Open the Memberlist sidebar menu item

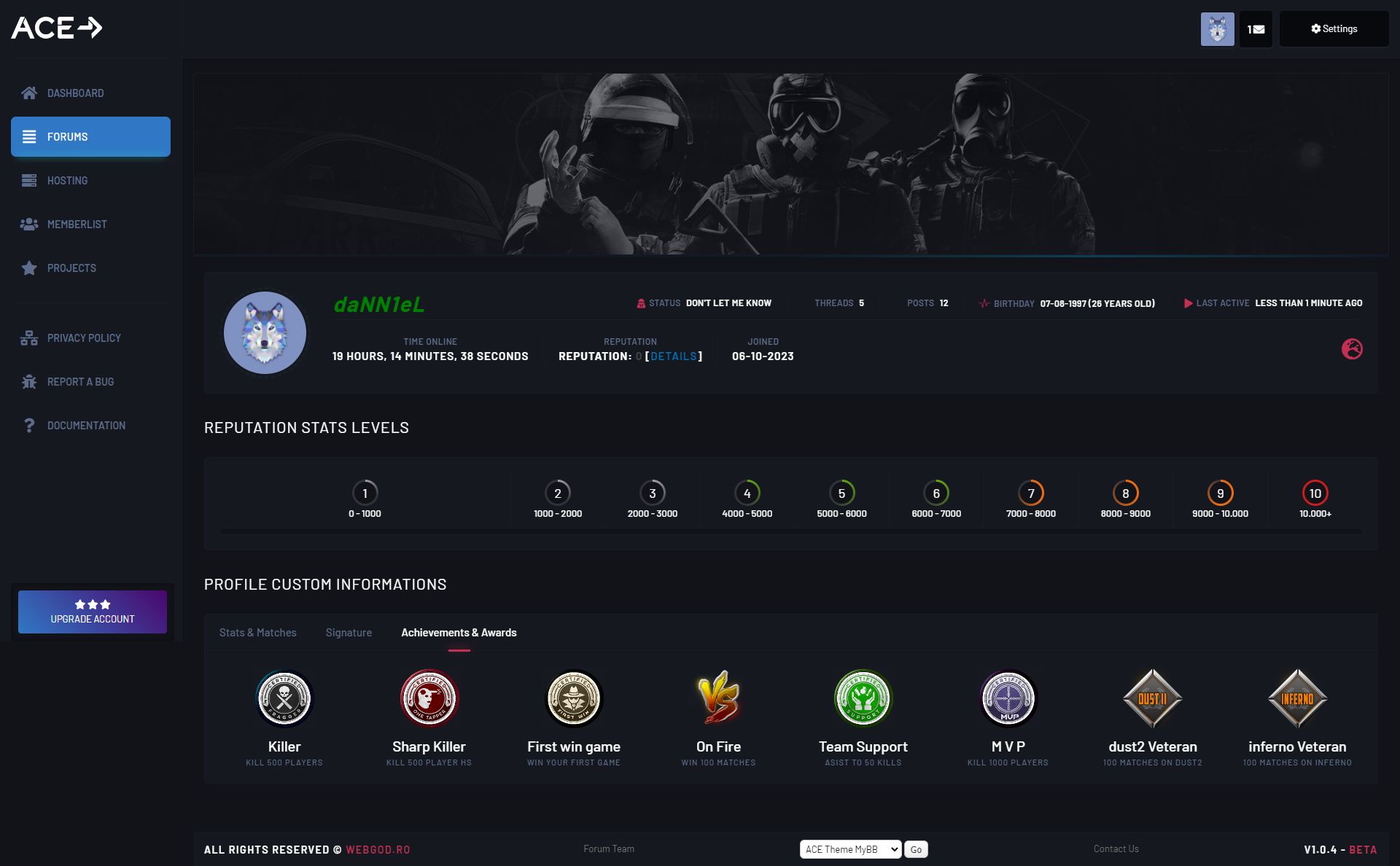[77, 225]
